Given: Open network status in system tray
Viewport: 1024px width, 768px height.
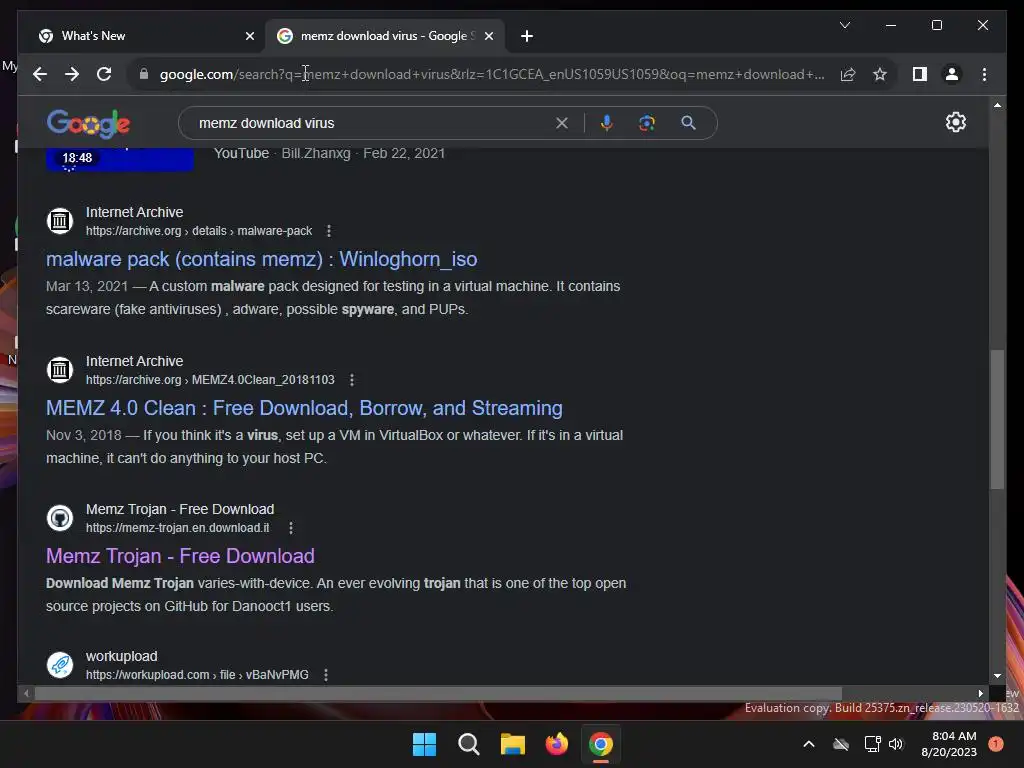Looking at the screenshot, I should tap(872, 744).
